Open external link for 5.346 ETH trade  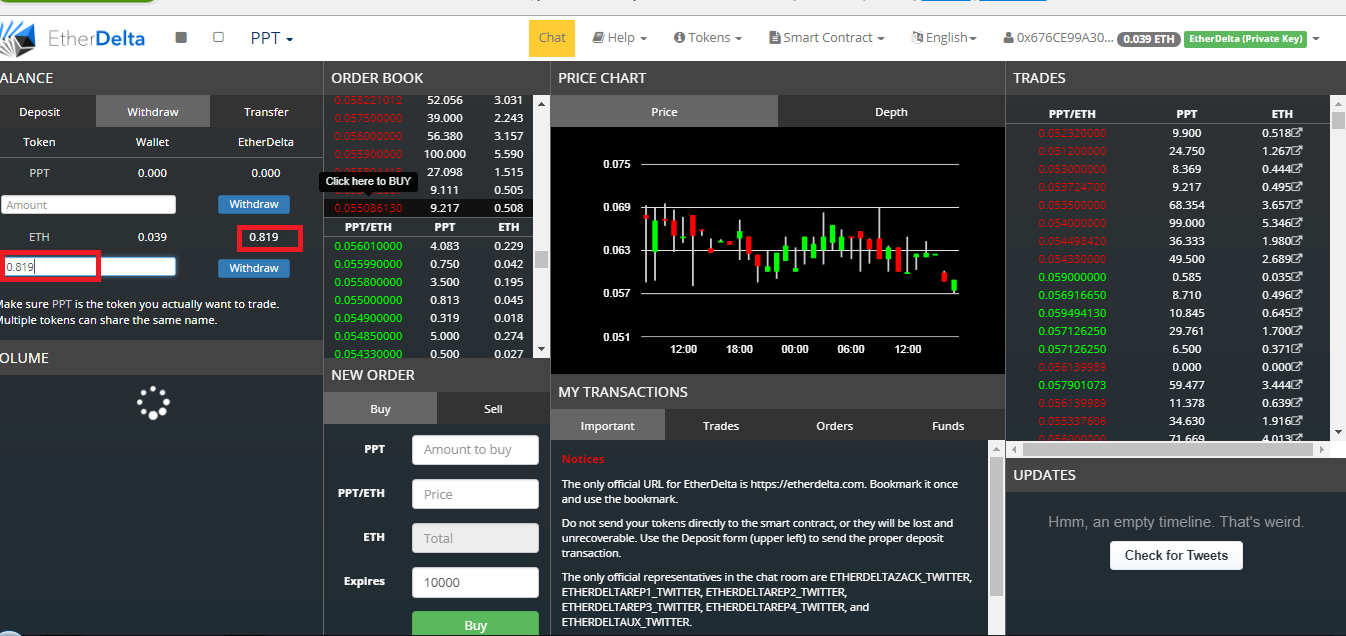coord(1297,223)
